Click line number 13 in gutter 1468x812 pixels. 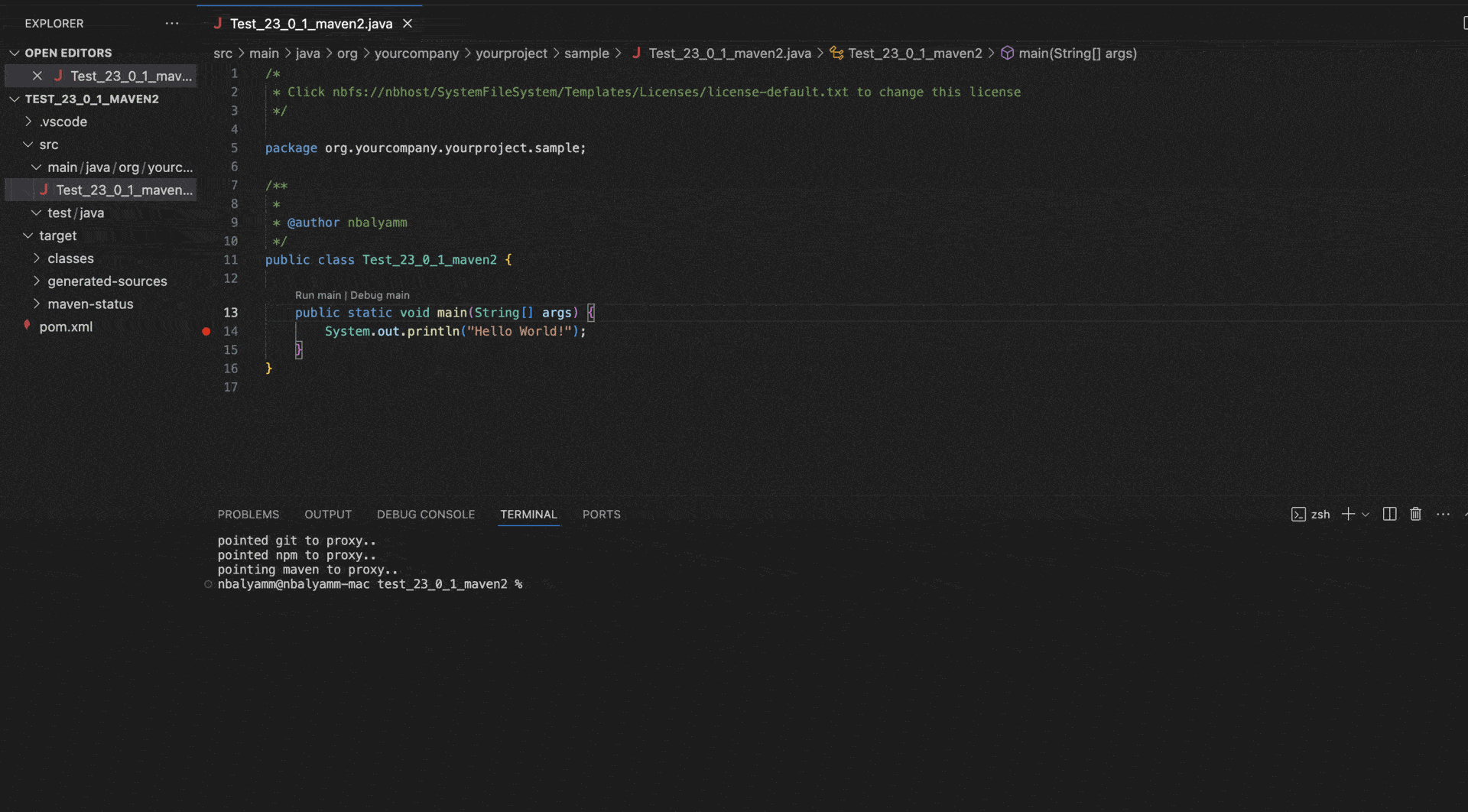(230, 313)
